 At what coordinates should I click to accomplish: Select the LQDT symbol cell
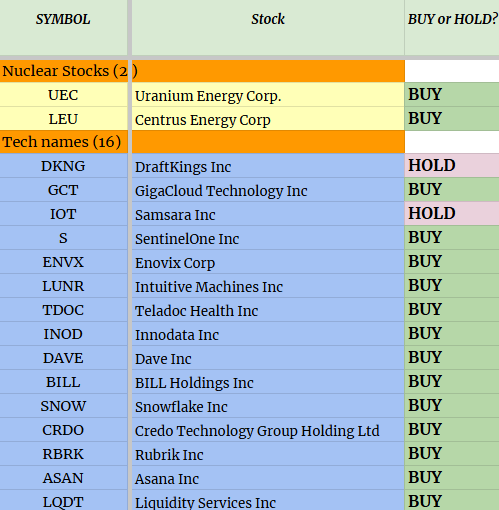pos(63,500)
